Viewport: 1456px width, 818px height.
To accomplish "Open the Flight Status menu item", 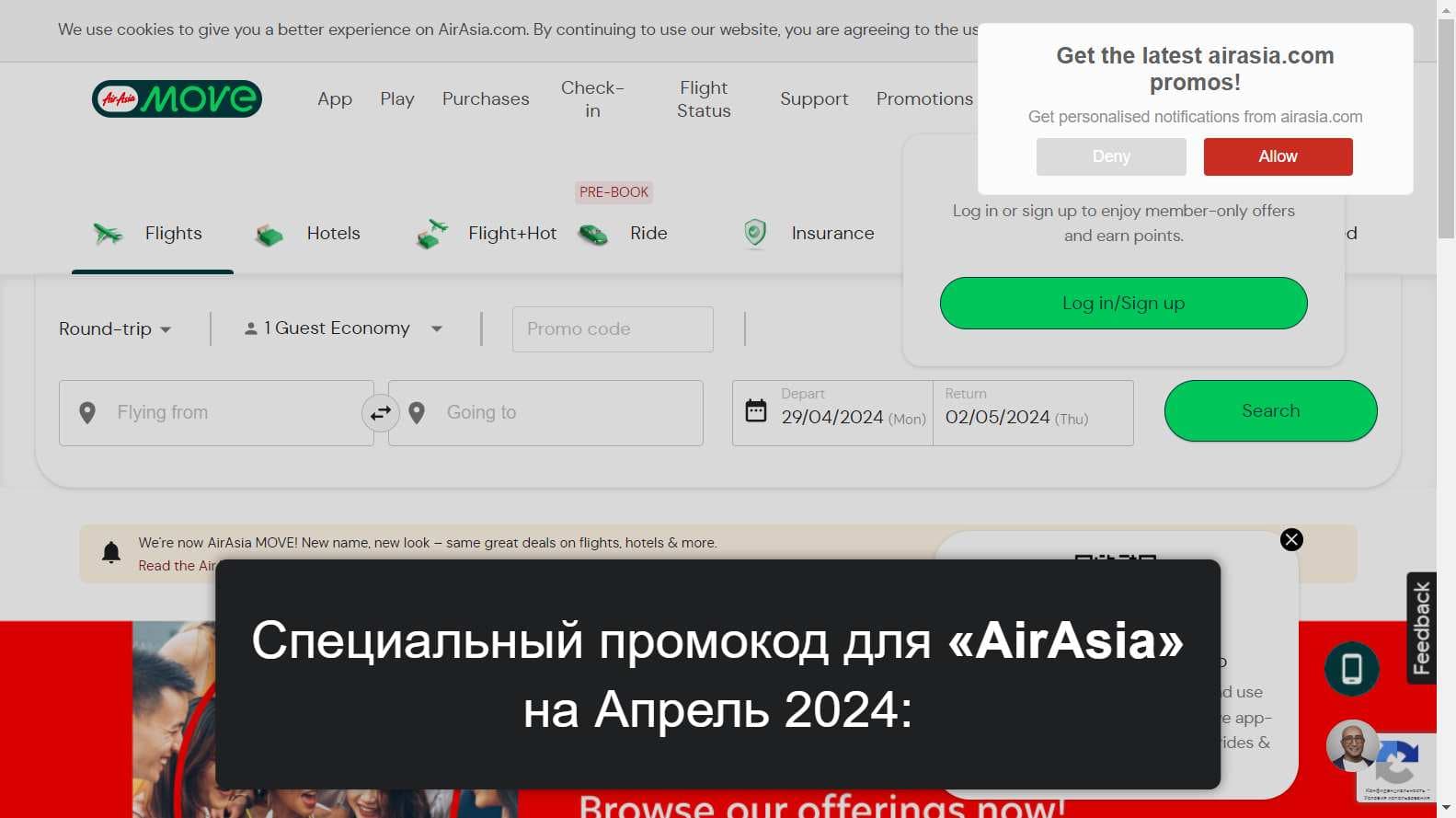I will (x=704, y=98).
